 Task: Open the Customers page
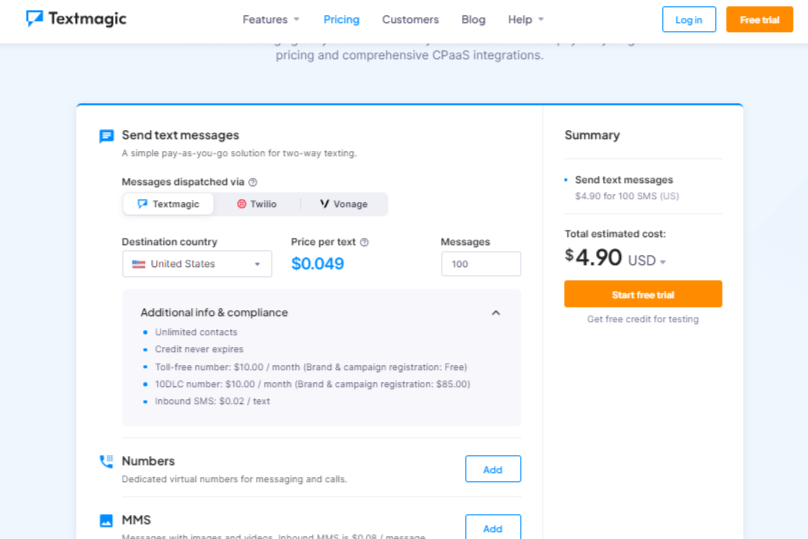410,20
